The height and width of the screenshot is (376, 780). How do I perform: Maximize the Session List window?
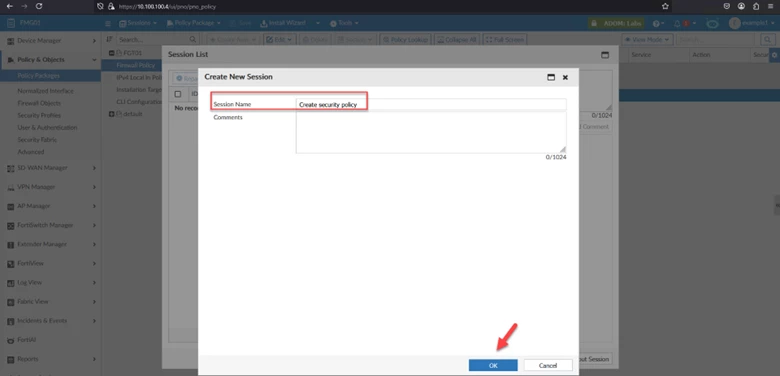605,55
